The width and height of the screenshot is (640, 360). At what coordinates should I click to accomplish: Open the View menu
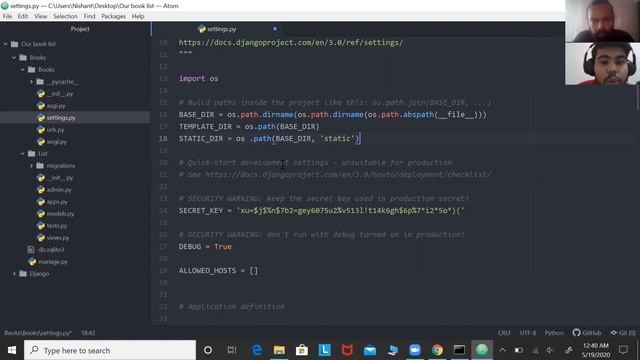(40, 16)
